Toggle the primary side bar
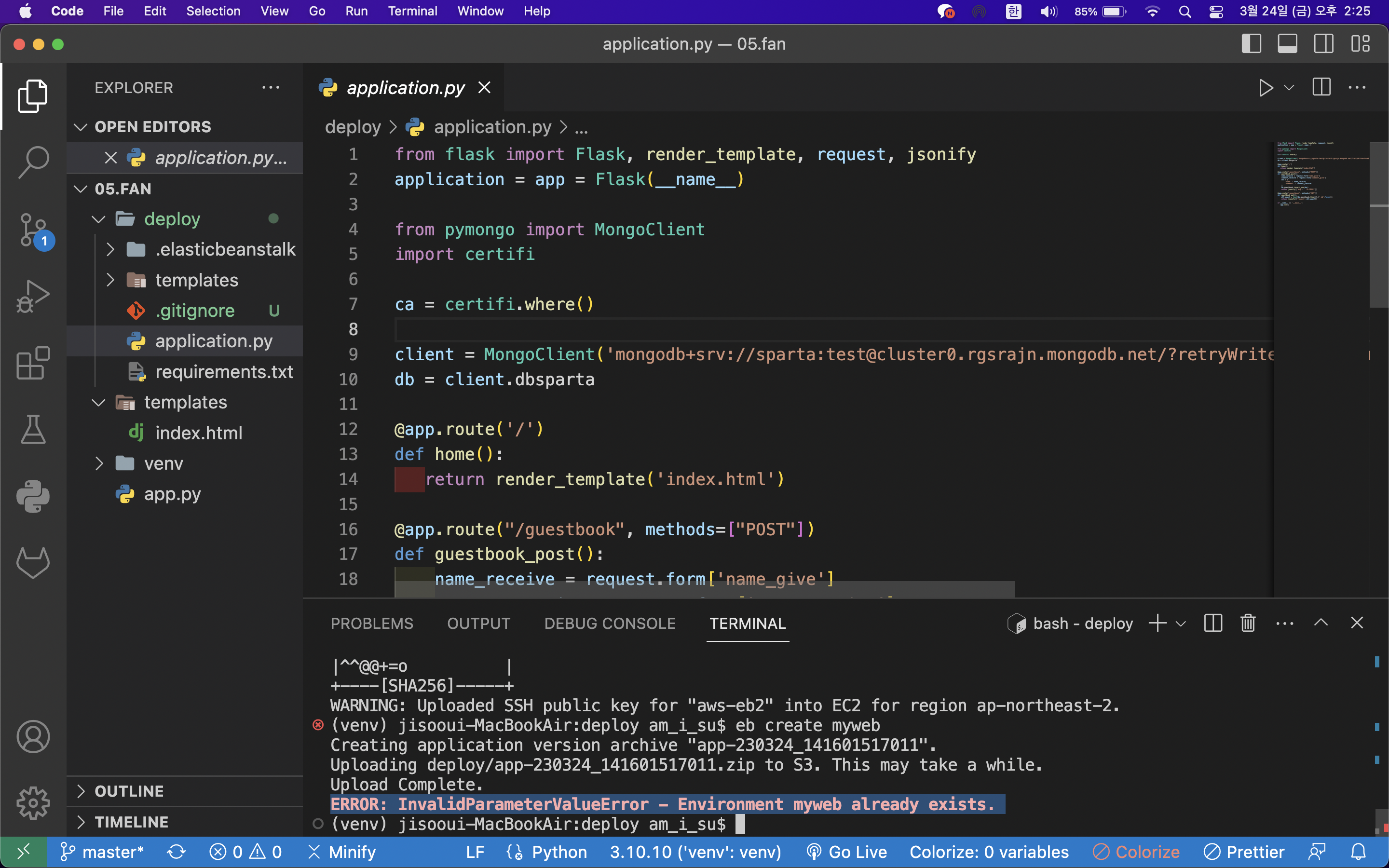This screenshot has height=868, width=1389. pyautogui.click(x=1251, y=43)
